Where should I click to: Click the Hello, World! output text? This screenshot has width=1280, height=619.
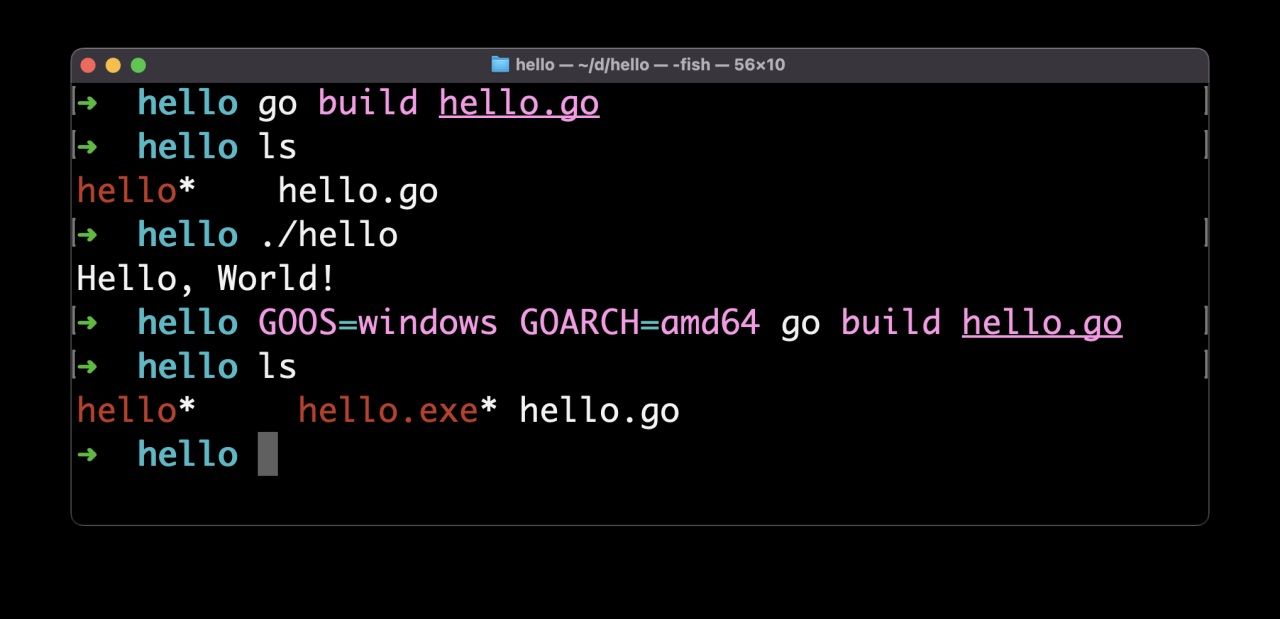(x=205, y=278)
